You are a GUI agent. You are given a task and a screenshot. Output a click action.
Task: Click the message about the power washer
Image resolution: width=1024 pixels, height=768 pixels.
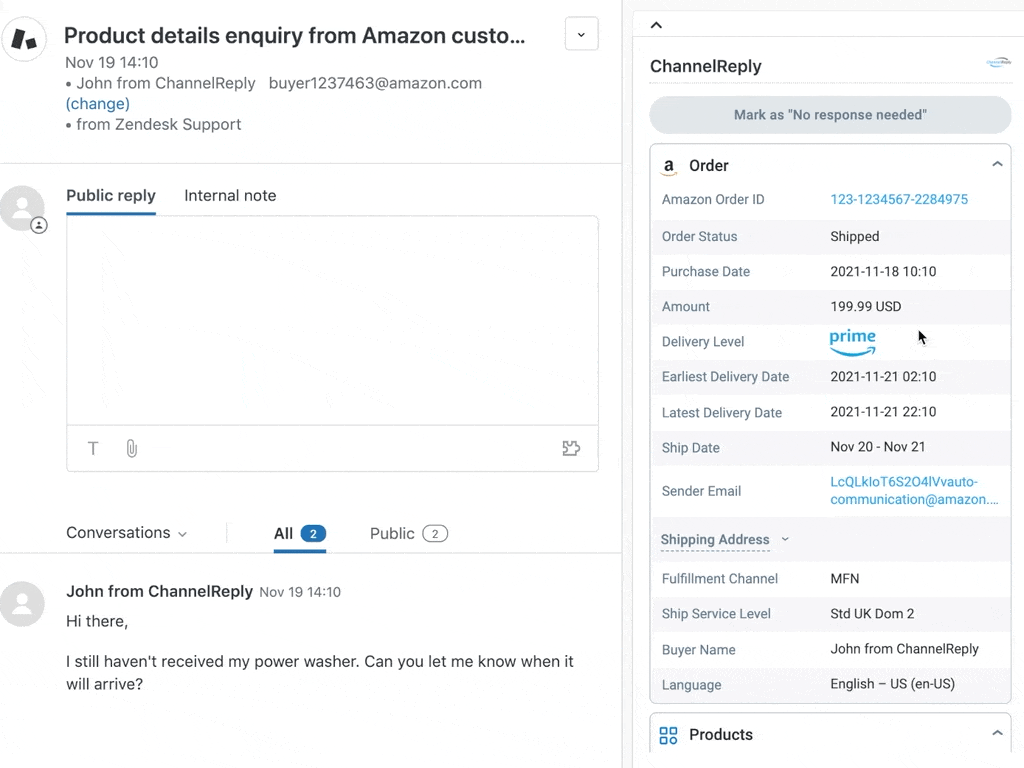tap(320, 673)
